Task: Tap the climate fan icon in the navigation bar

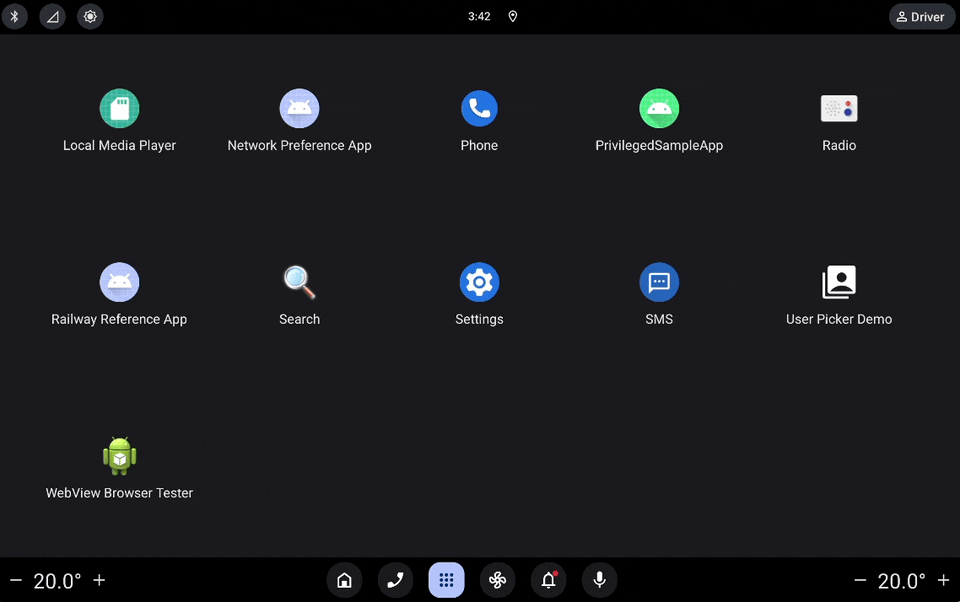Action: (497, 580)
